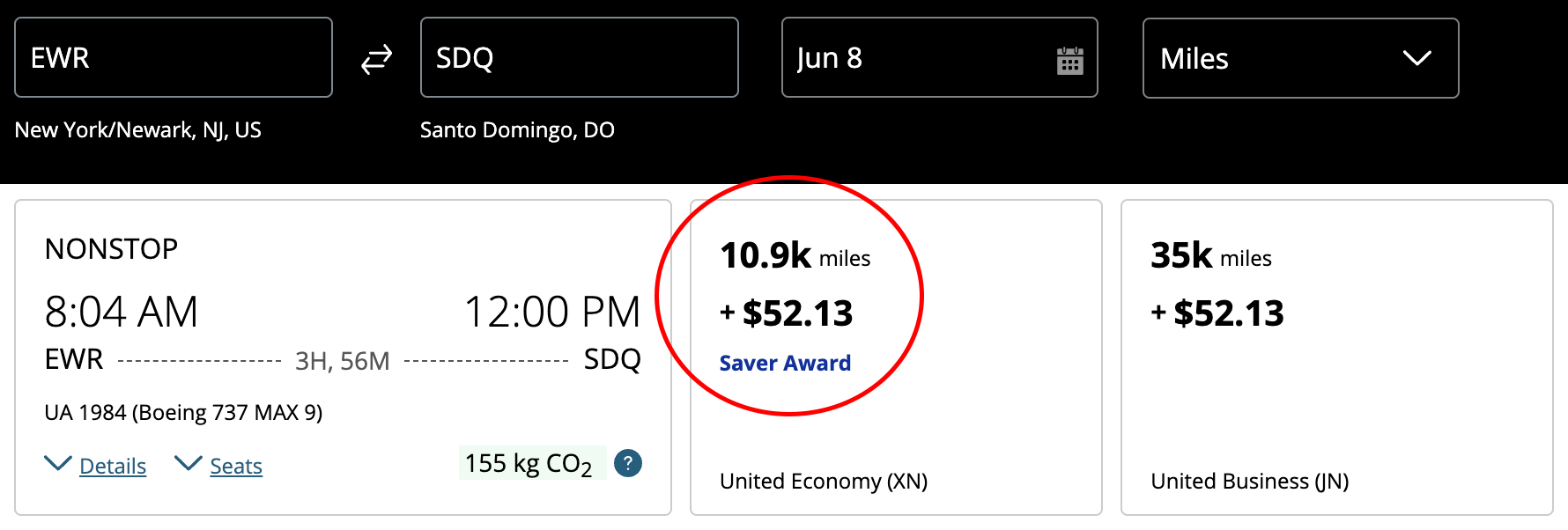Screen dimensions: 1568x530
Task: Click the Jun 8 departure date field
Action: pyautogui.click(x=916, y=58)
